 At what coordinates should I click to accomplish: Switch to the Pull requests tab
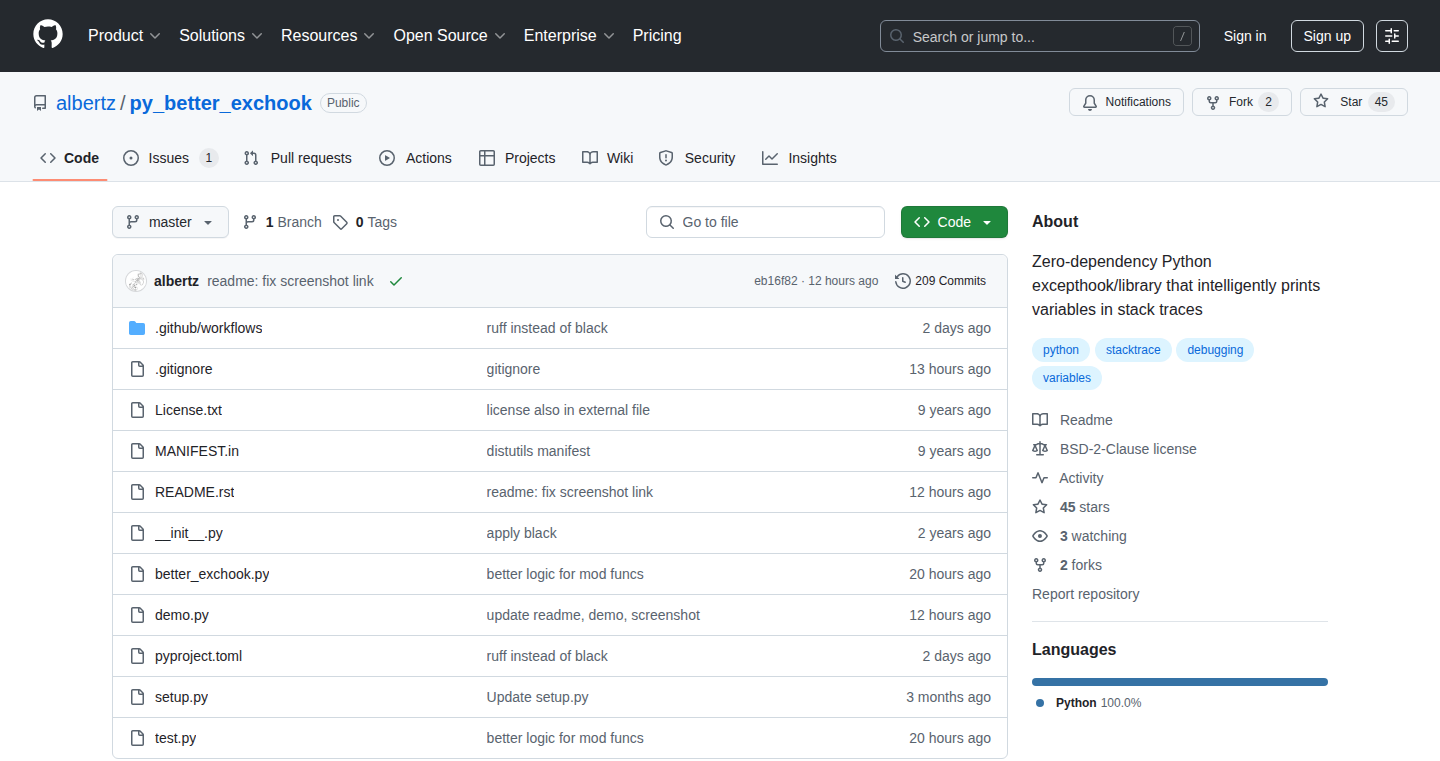coord(298,158)
